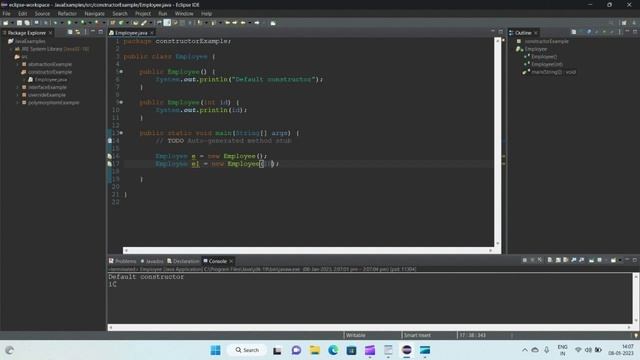Open the New icon dropdown arrow
The width and height of the screenshot is (640, 360).
pos(11,23)
